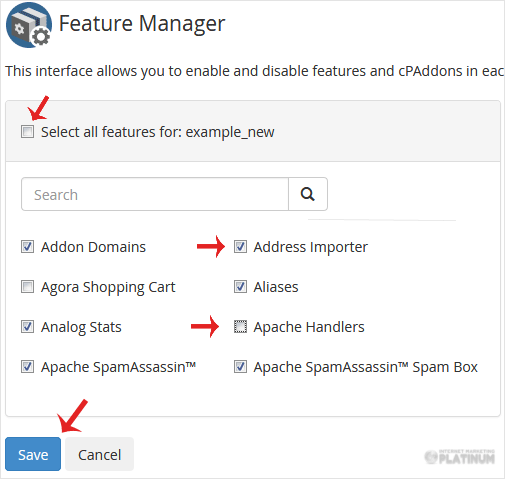This screenshot has height=479, width=505.
Task: Click the 'Select all features for: example_new' label
Action: pos(157,132)
